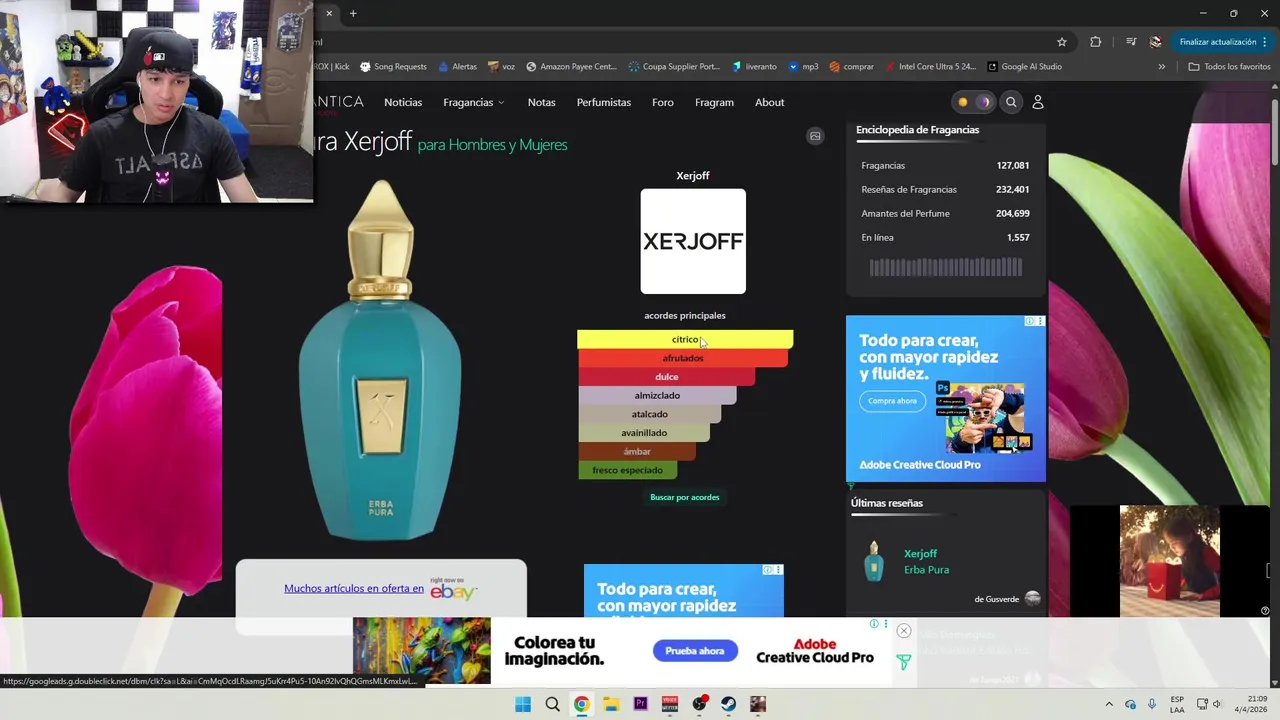
Task: Select the avainillado accord bar
Action: point(643,433)
